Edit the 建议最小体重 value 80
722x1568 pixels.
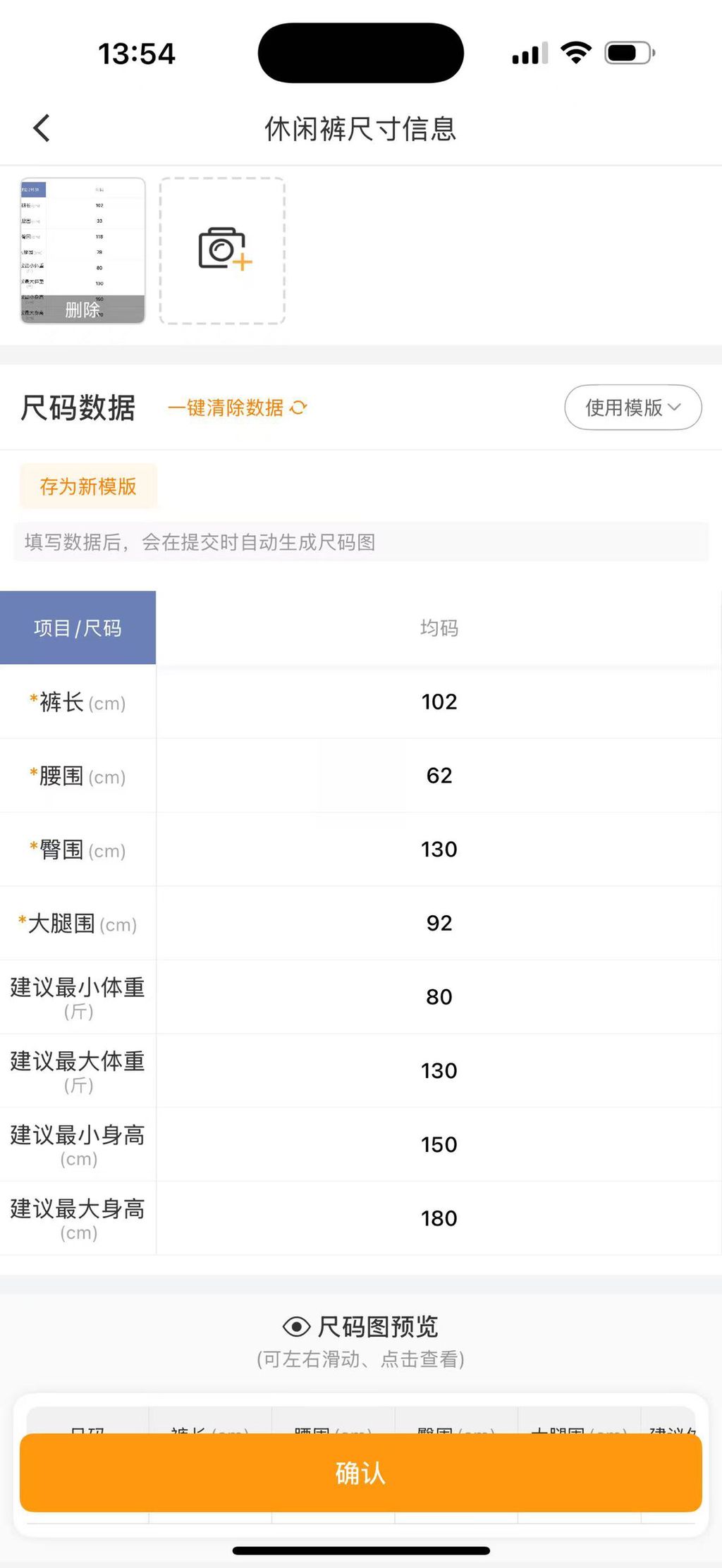click(x=439, y=997)
